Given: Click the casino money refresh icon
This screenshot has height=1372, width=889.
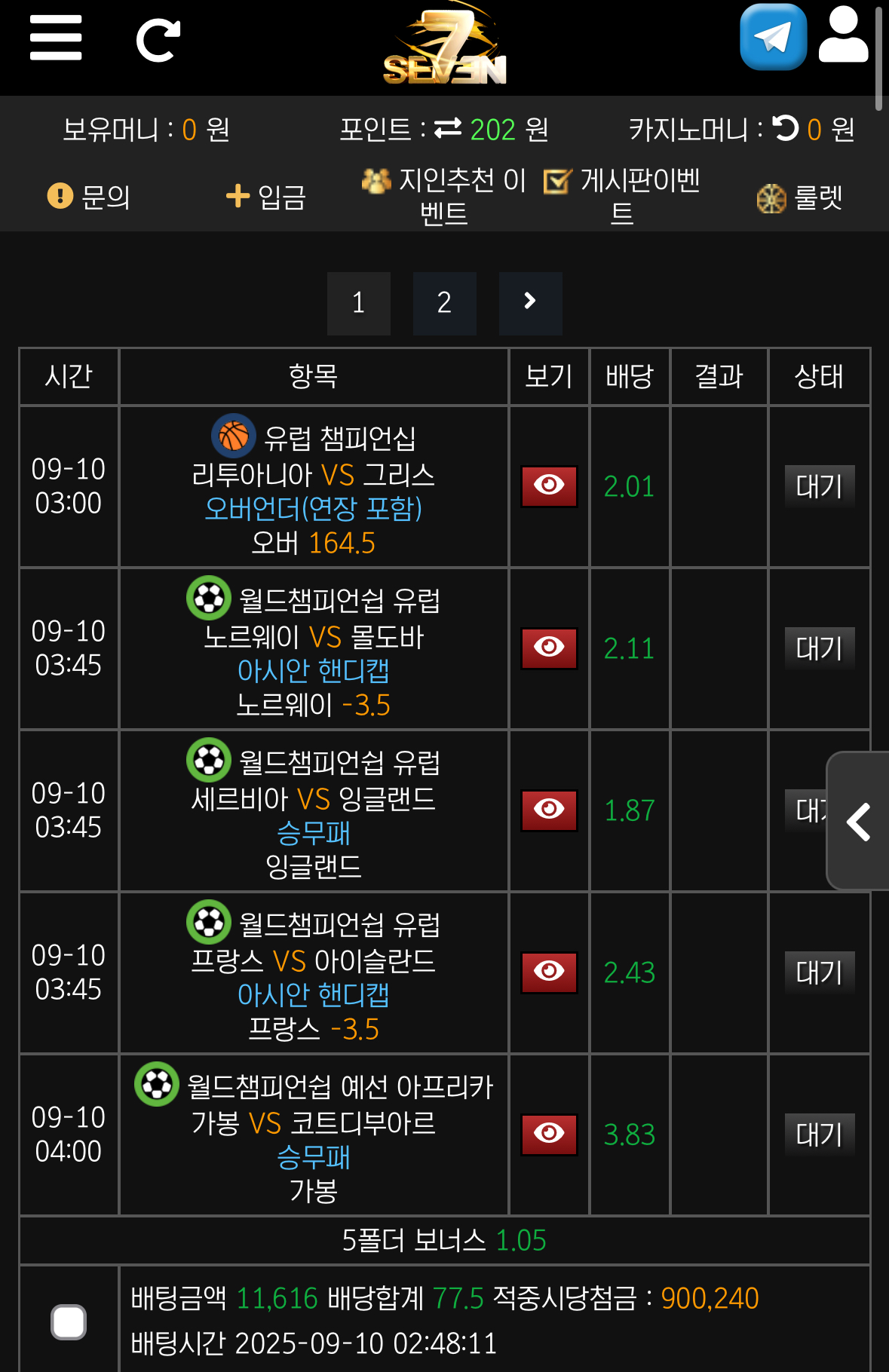Looking at the screenshot, I should coord(786,128).
